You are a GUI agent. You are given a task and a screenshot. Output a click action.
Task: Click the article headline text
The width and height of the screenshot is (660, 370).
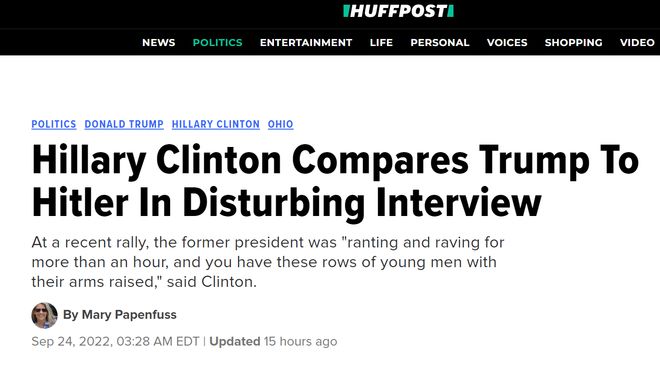point(335,181)
